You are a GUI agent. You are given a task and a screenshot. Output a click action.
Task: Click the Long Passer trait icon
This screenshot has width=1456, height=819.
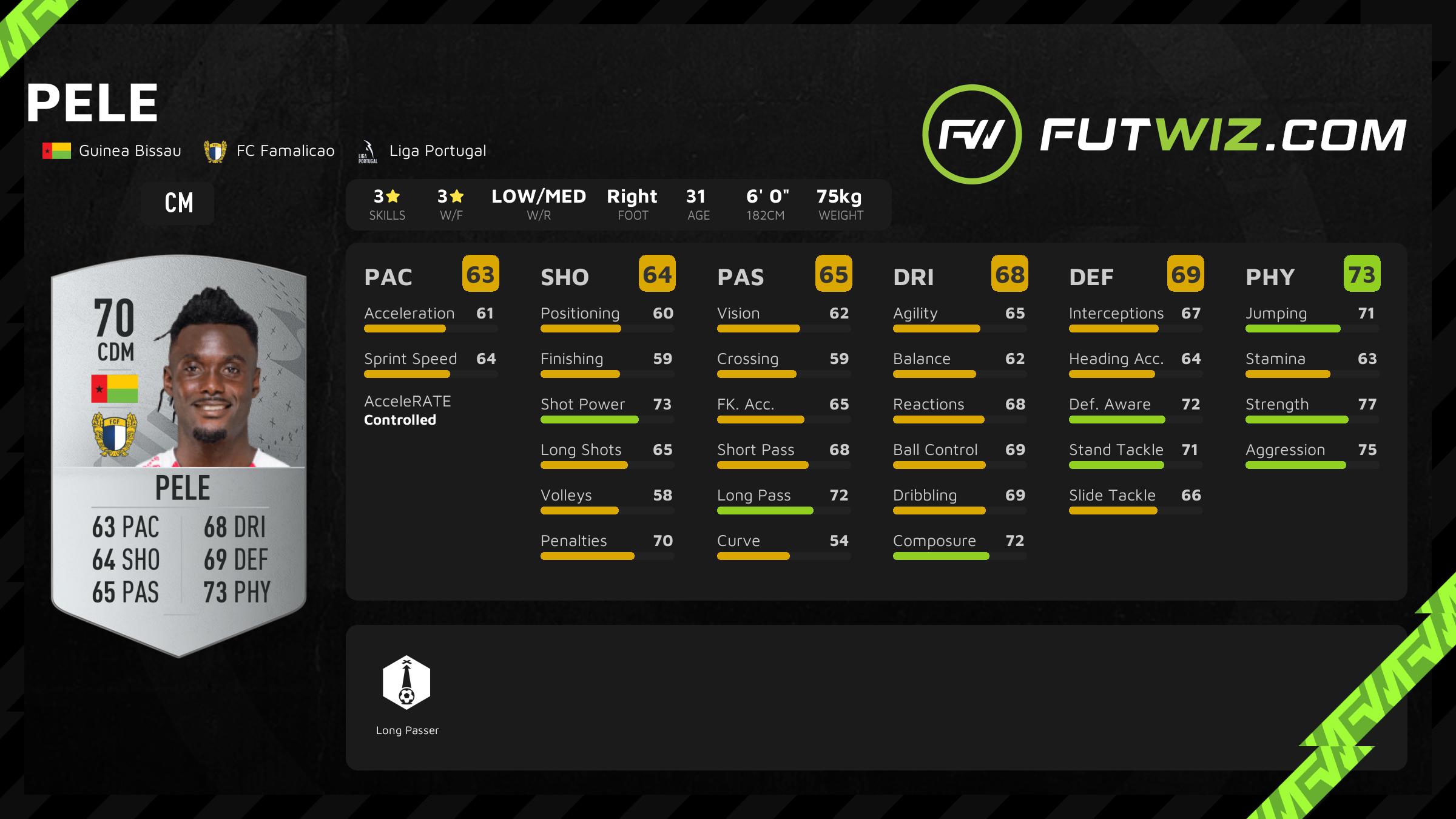(406, 682)
